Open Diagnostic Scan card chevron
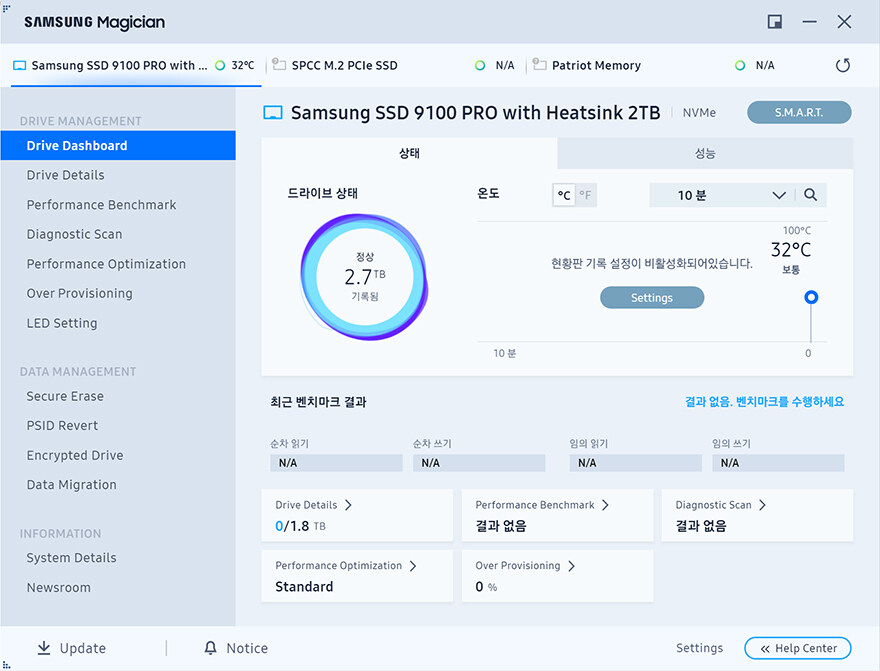Image resolution: width=880 pixels, height=671 pixels. click(762, 505)
